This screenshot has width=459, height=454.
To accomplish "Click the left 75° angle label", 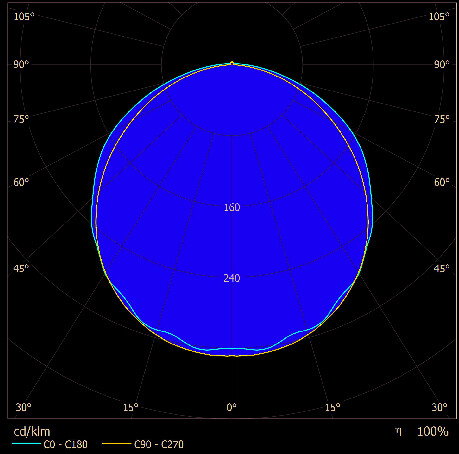I will pos(21,119).
